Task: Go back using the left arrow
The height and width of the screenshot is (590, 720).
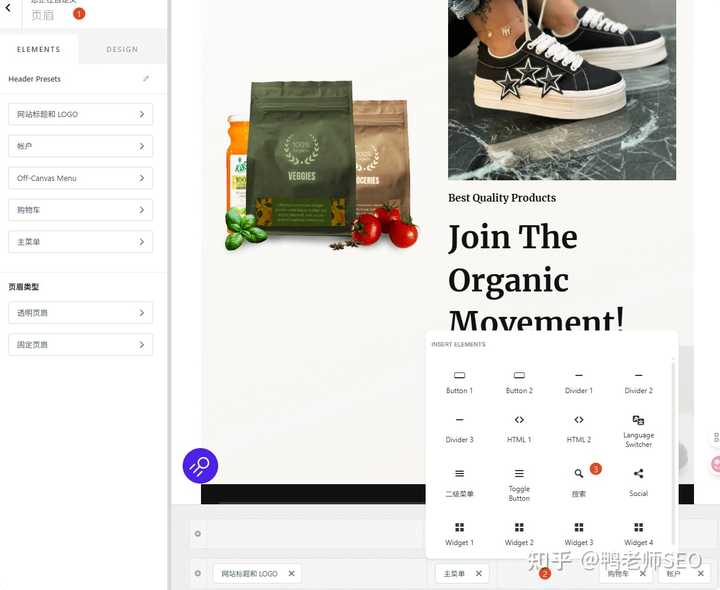Action: click(x=8, y=9)
